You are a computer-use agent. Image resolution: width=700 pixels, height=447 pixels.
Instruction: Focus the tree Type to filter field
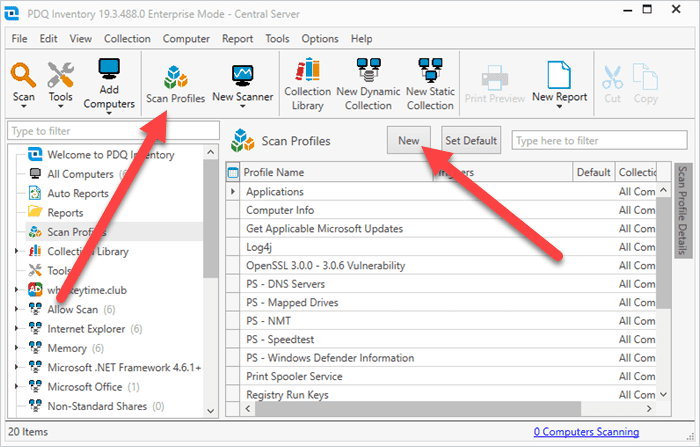(x=113, y=131)
